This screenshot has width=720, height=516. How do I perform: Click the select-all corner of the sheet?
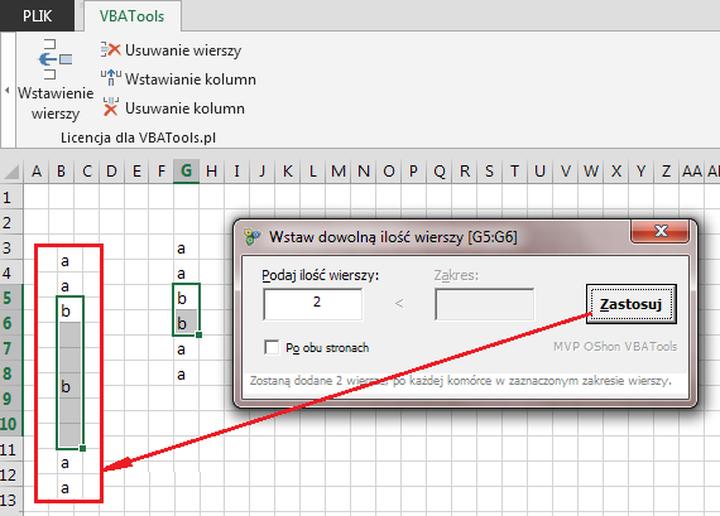[11, 171]
